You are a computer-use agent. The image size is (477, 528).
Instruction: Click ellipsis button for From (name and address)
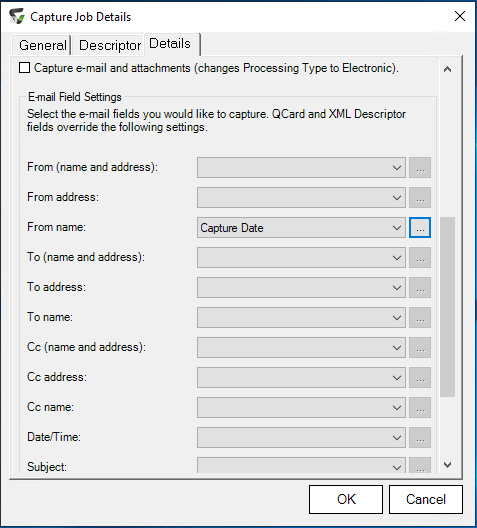click(420, 168)
